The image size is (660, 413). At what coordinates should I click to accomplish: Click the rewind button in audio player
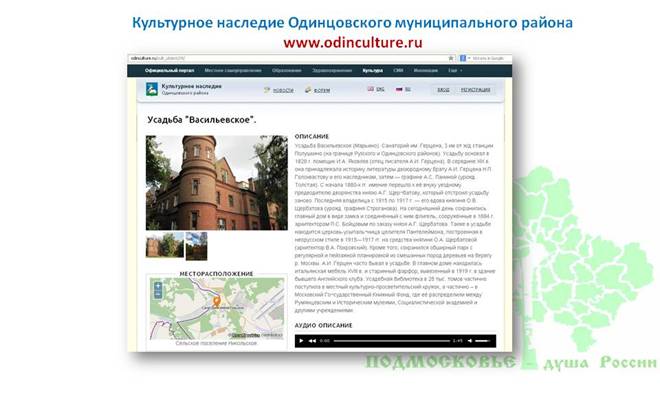[312, 341]
